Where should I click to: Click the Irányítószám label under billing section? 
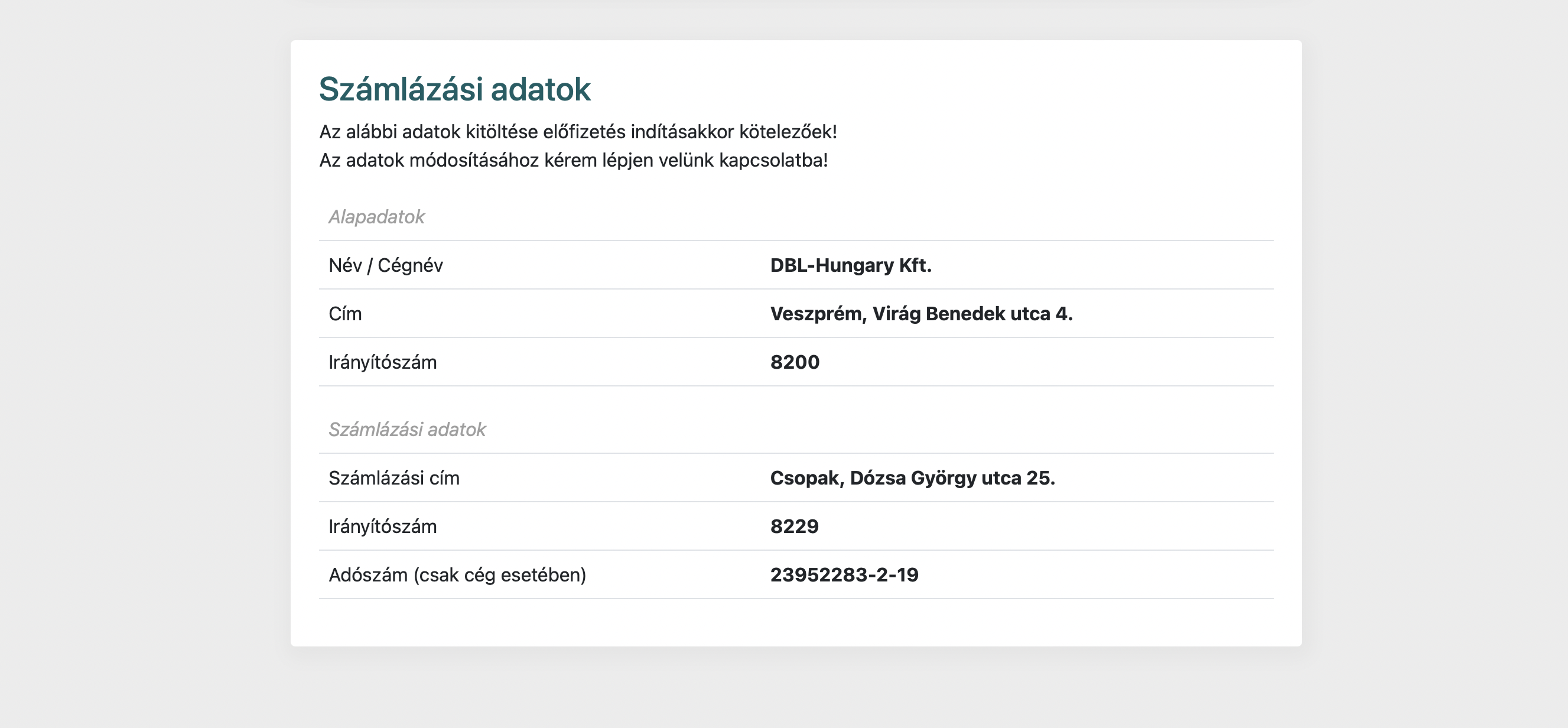point(382,526)
